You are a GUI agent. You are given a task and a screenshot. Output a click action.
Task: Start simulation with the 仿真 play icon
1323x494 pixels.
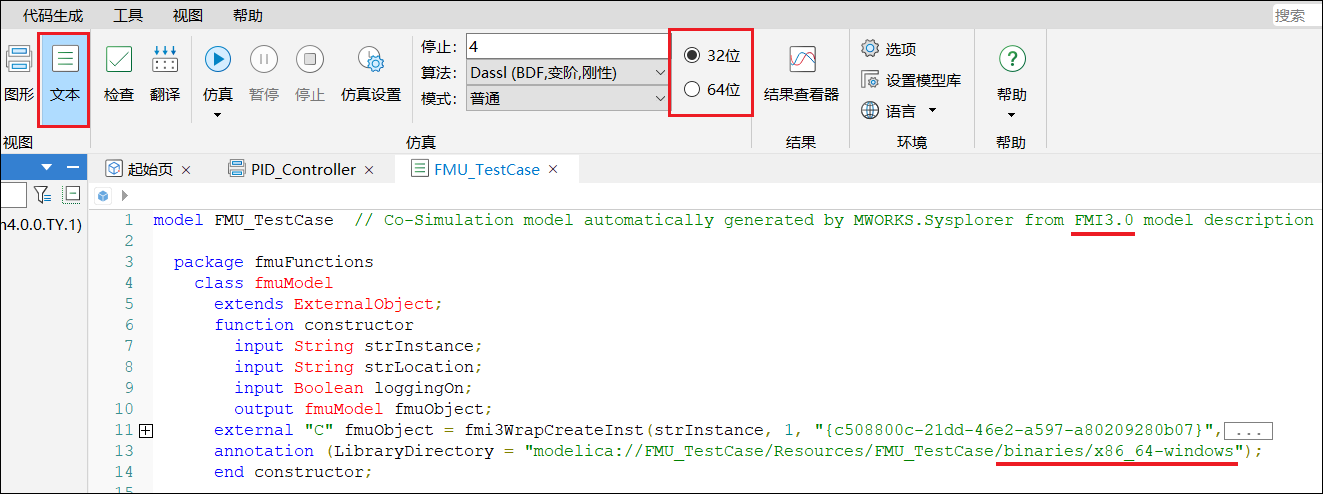point(218,60)
